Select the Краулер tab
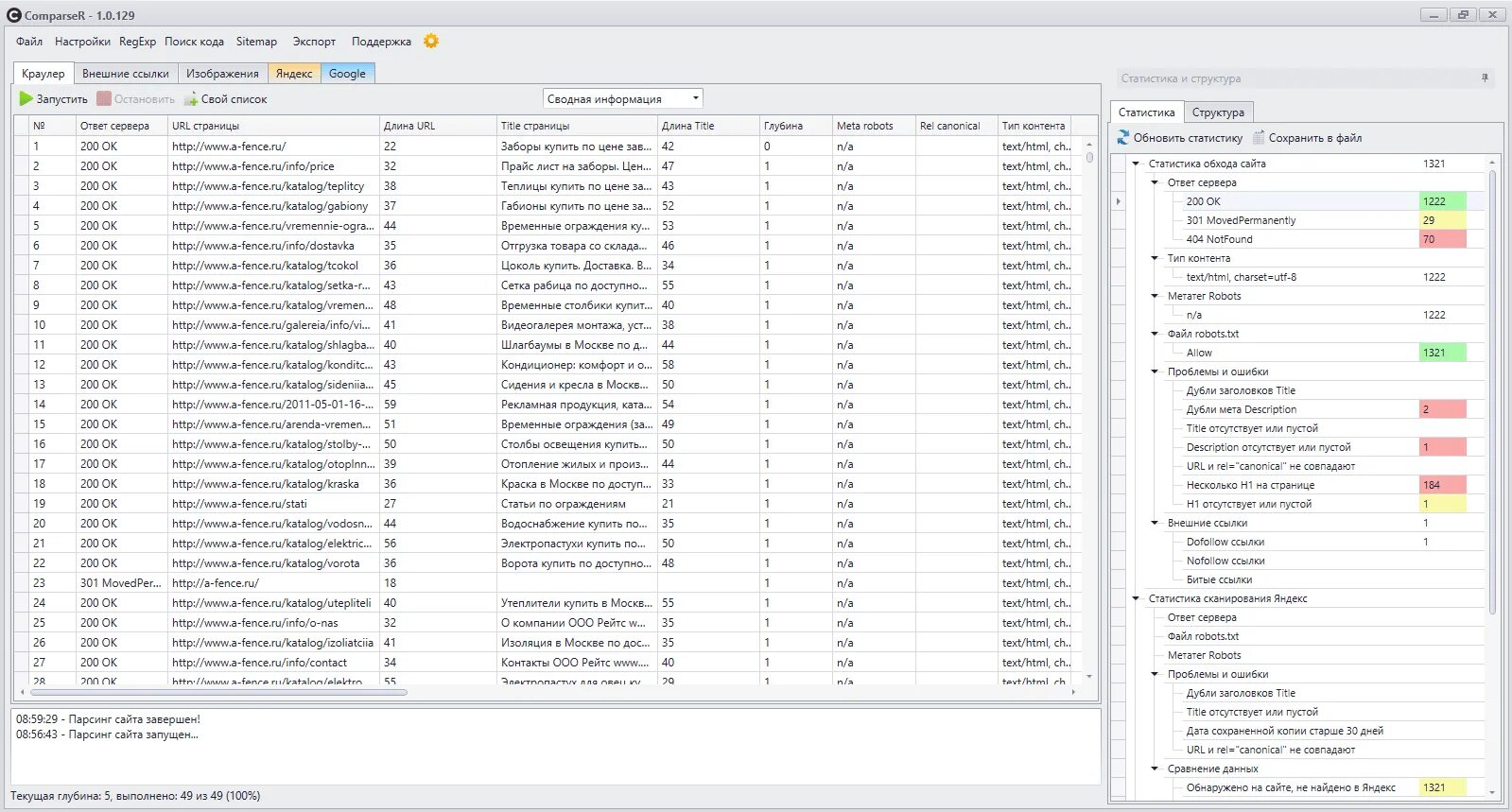The height and width of the screenshot is (812, 1512). pyautogui.click(x=43, y=73)
